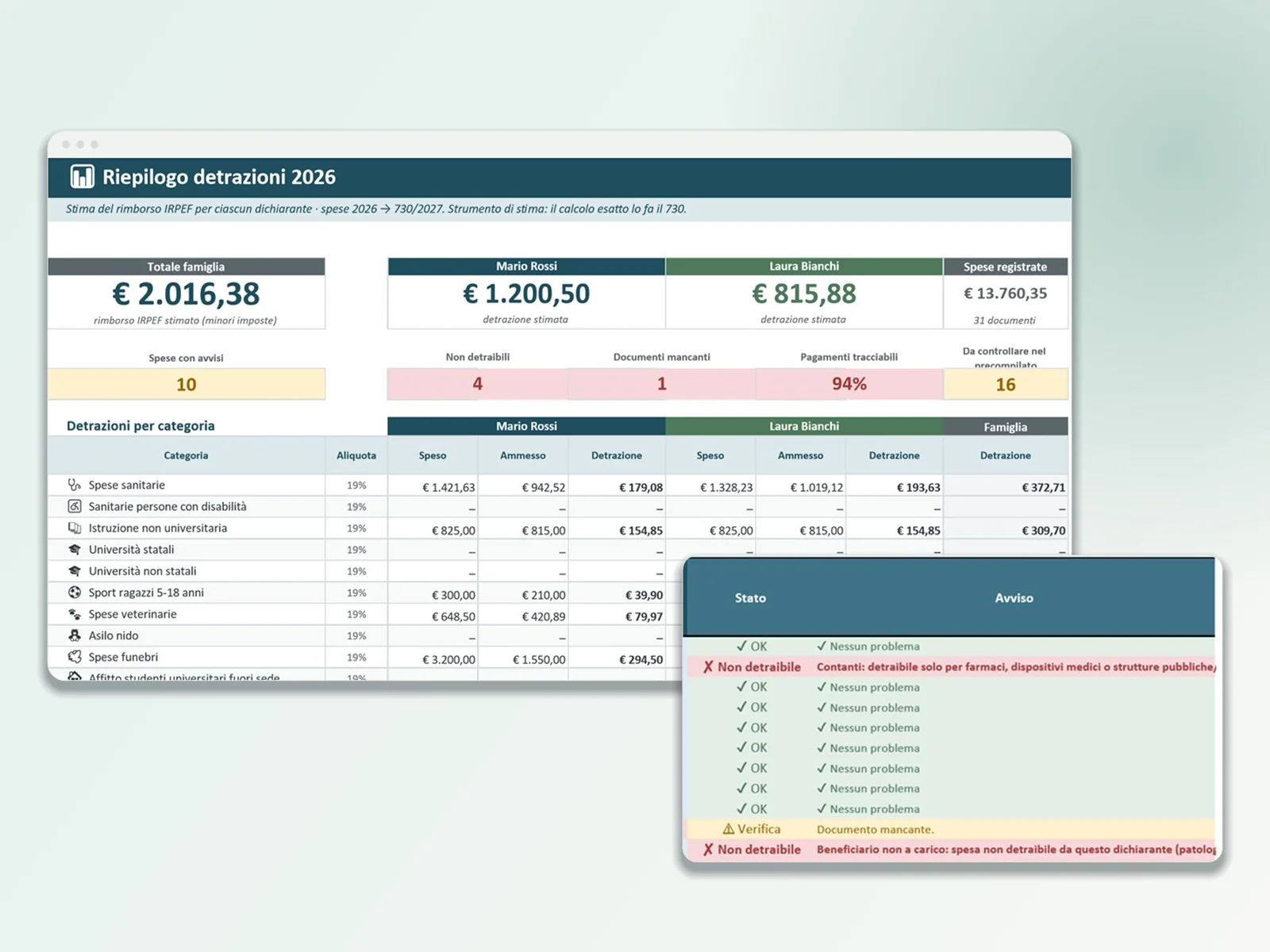1270x952 pixels.
Task: Click the Non detraibili count 4
Action: click(x=478, y=384)
